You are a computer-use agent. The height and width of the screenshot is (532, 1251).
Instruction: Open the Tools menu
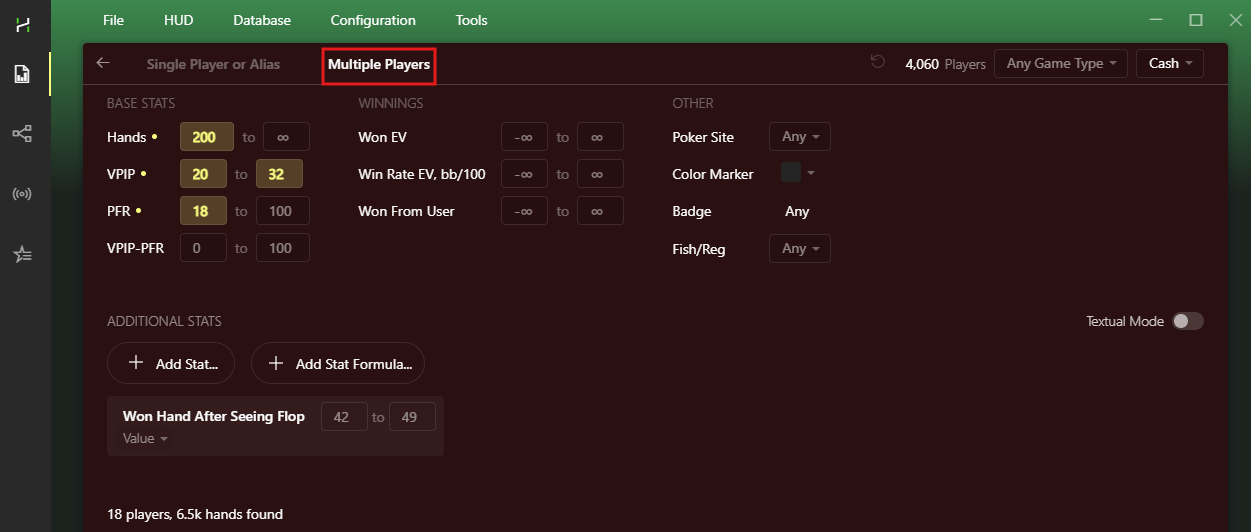pyautogui.click(x=472, y=20)
